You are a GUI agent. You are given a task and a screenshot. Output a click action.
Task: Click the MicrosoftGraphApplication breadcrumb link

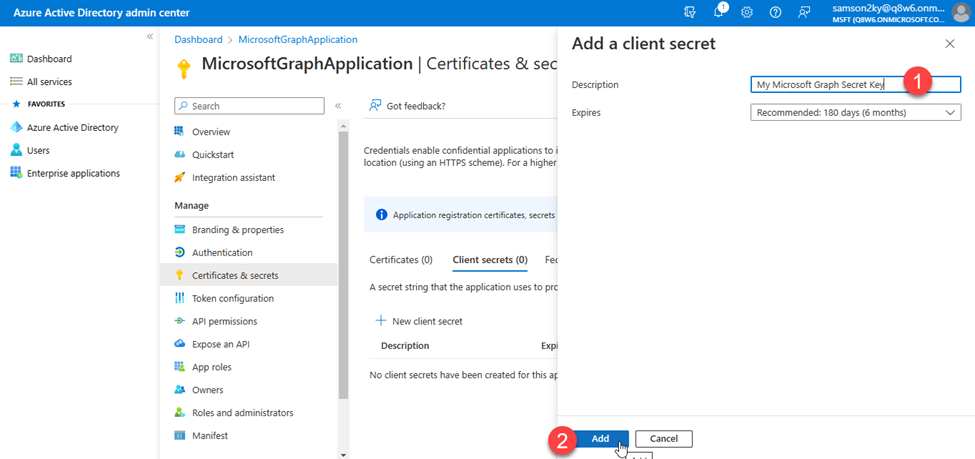point(298,39)
